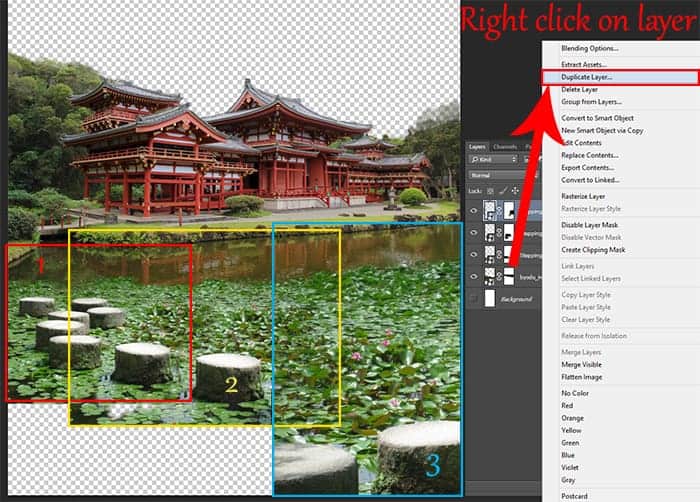Image resolution: width=700 pixels, height=502 pixels.
Task: Click layer mask thumbnail of second layer
Action: 509,233
